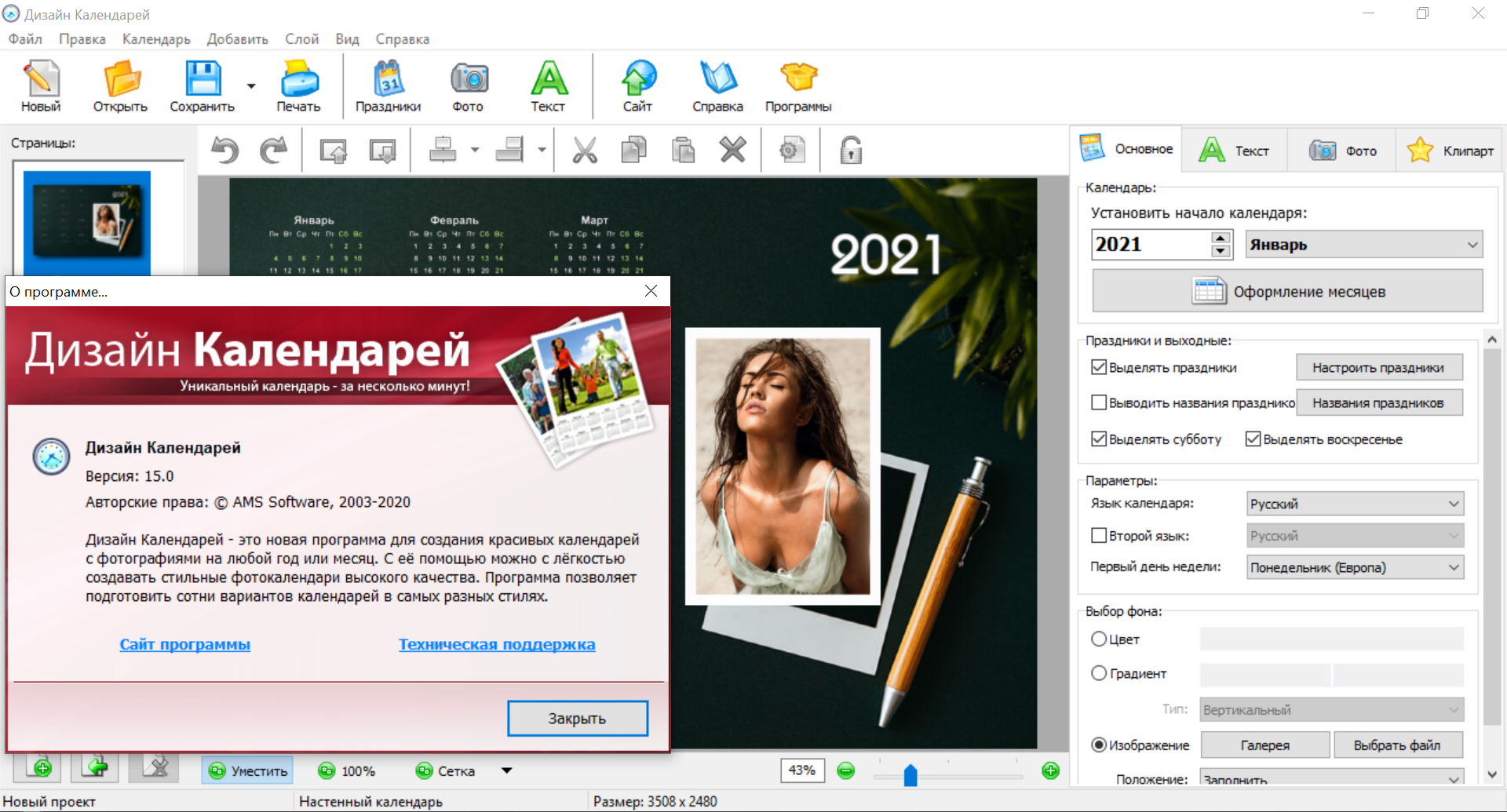Image resolution: width=1507 pixels, height=812 pixels.
Task: Paste with clipboard icon
Action: 683,150
